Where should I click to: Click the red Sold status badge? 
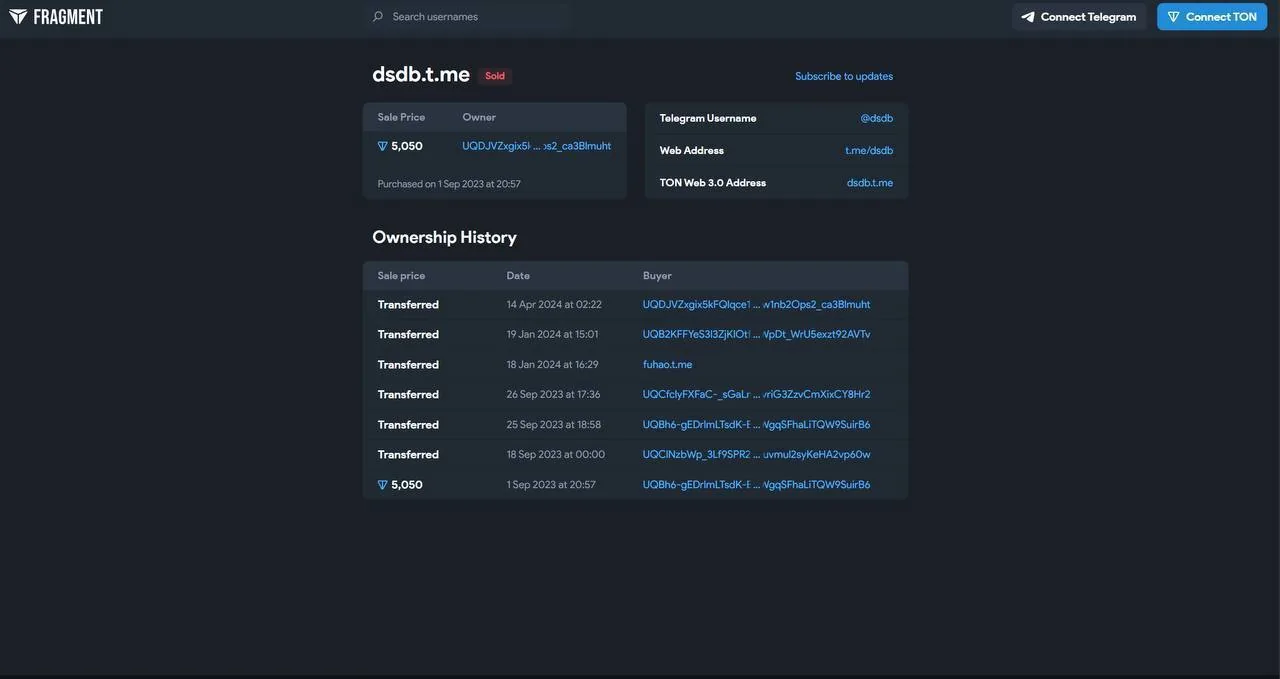(x=495, y=76)
